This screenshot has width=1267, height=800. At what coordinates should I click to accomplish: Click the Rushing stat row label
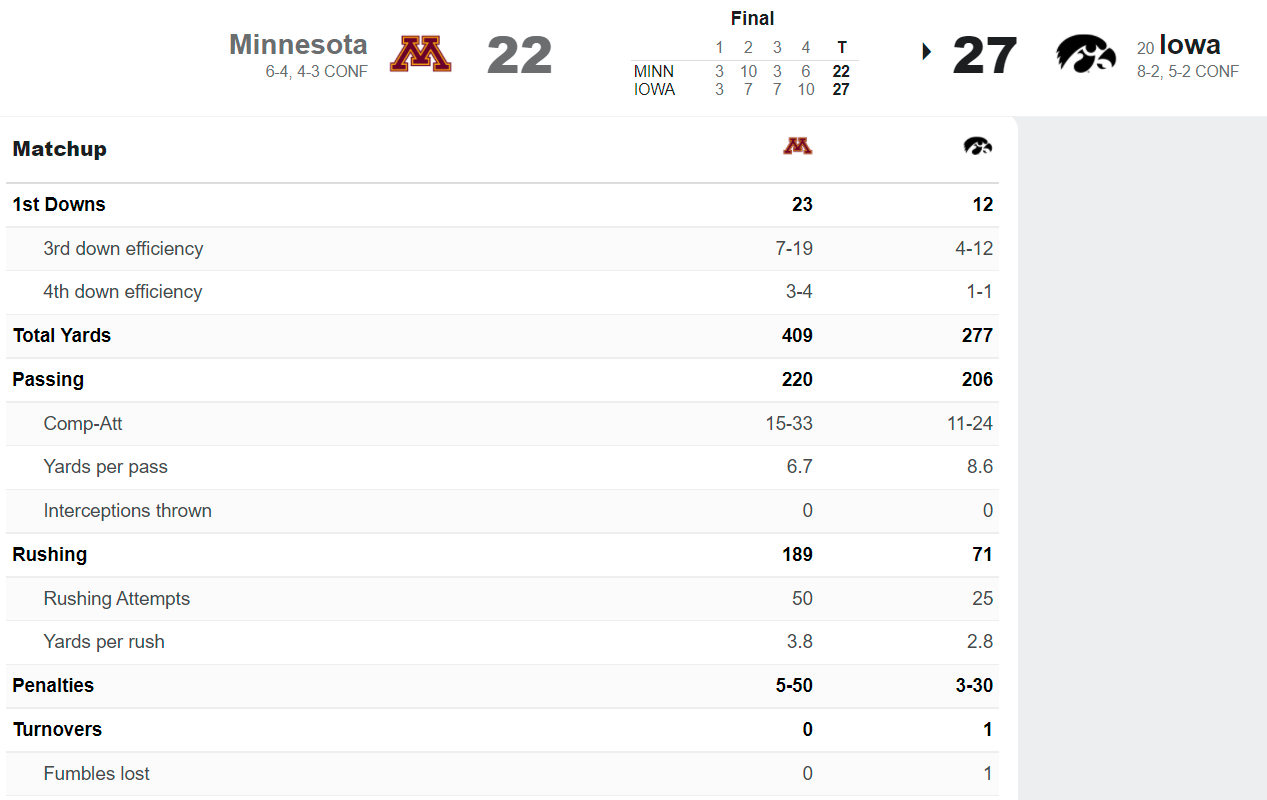point(50,554)
